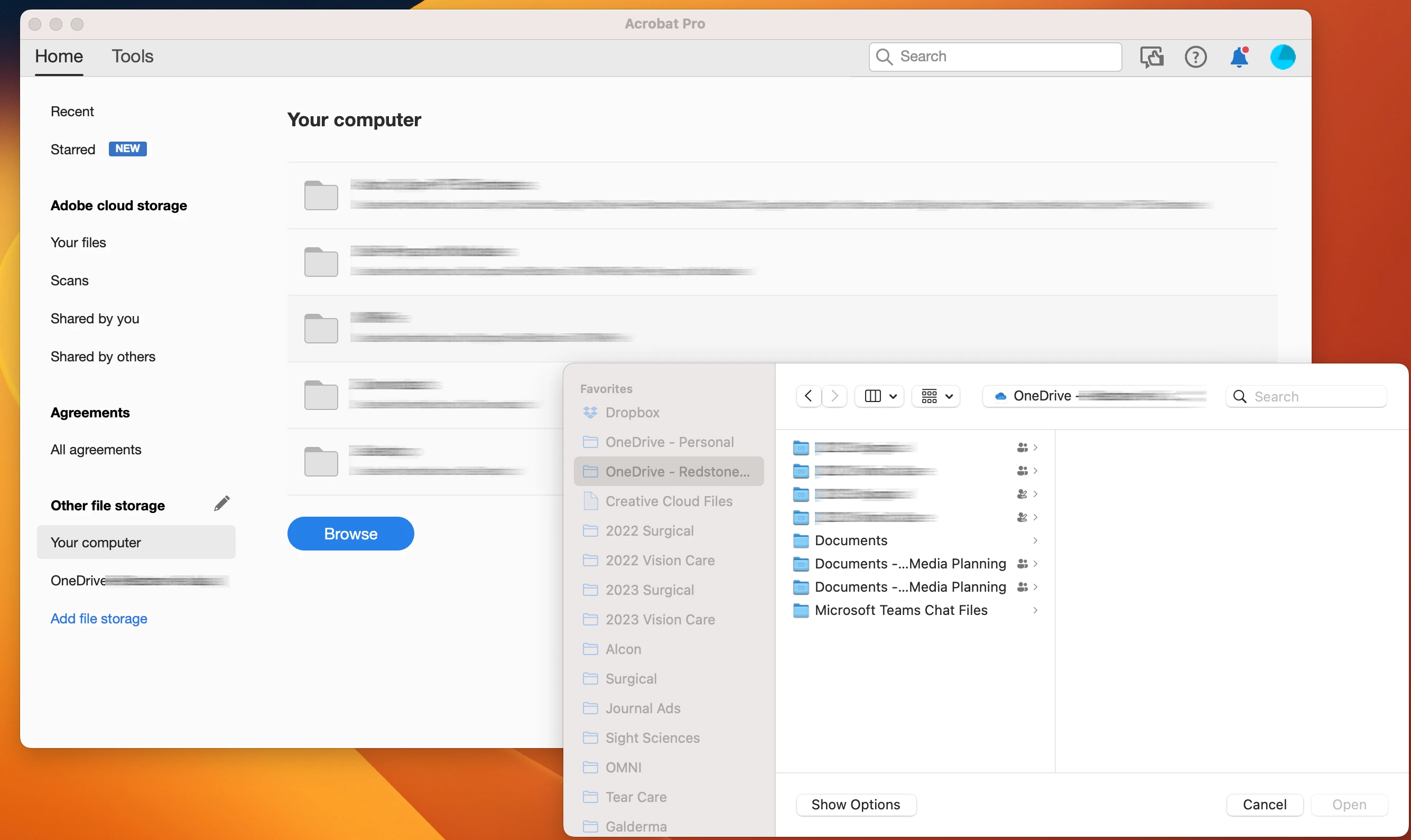1411x840 pixels.
Task: Open the grouping options dropdown
Action: pos(936,396)
